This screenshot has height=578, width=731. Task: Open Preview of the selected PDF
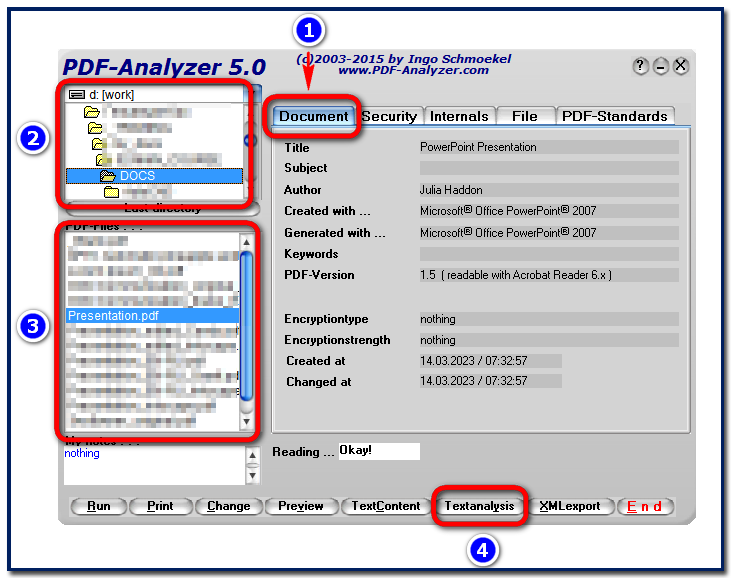pyautogui.click(x=301, y=506)
